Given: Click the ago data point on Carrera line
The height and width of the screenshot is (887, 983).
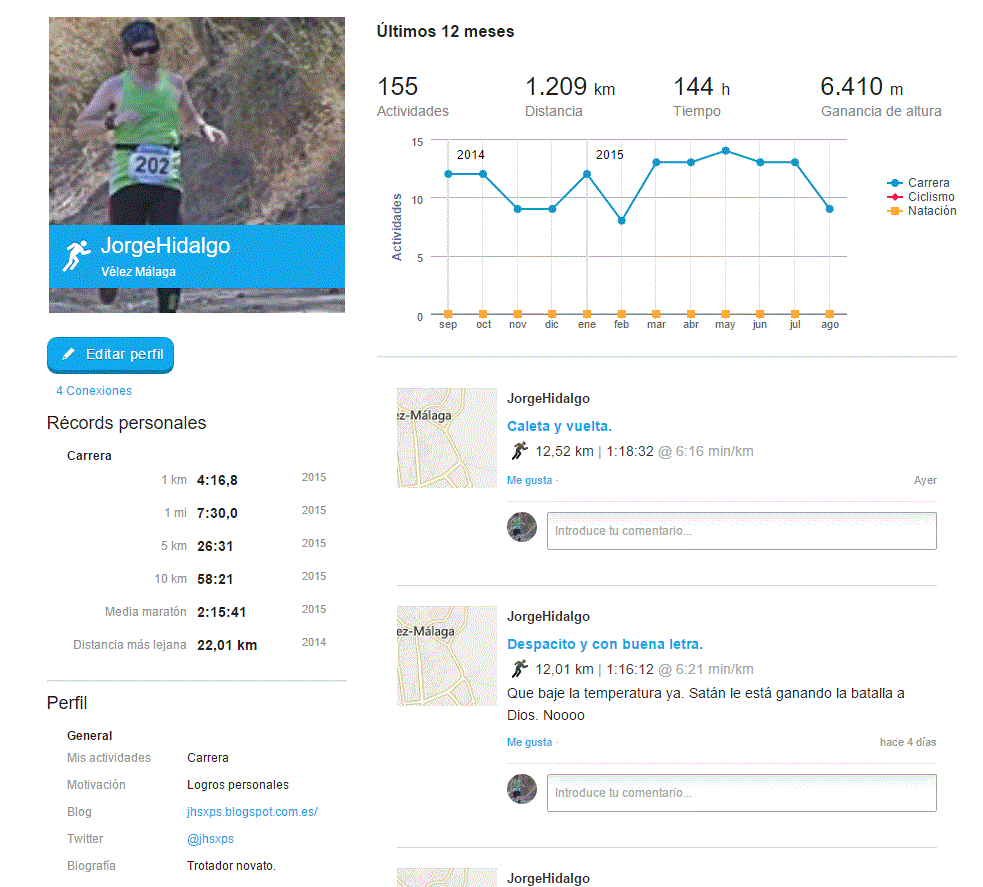Looking at the screenshot, I should 829,209.
